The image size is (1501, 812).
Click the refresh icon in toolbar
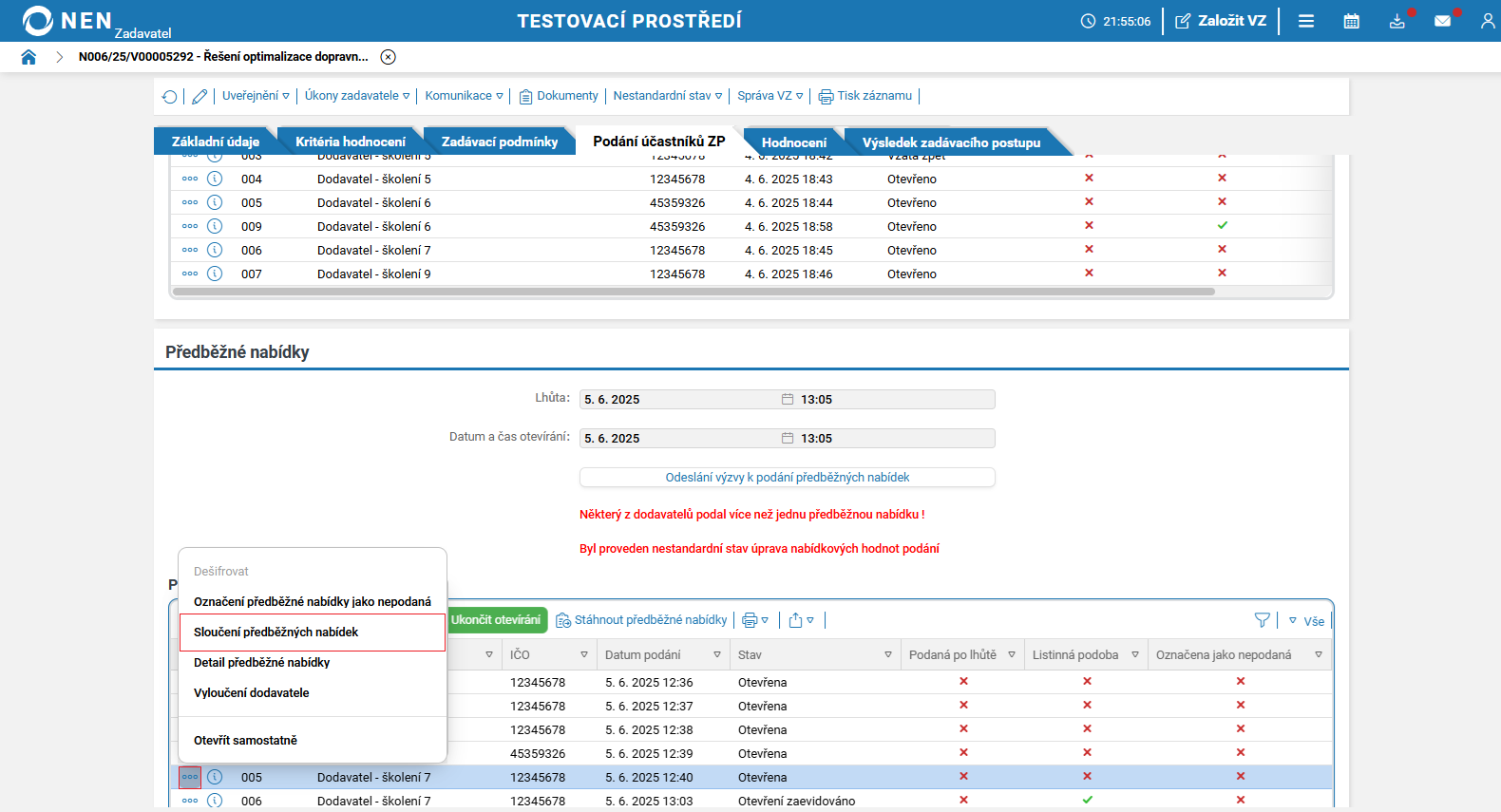[x=170, y=97]
